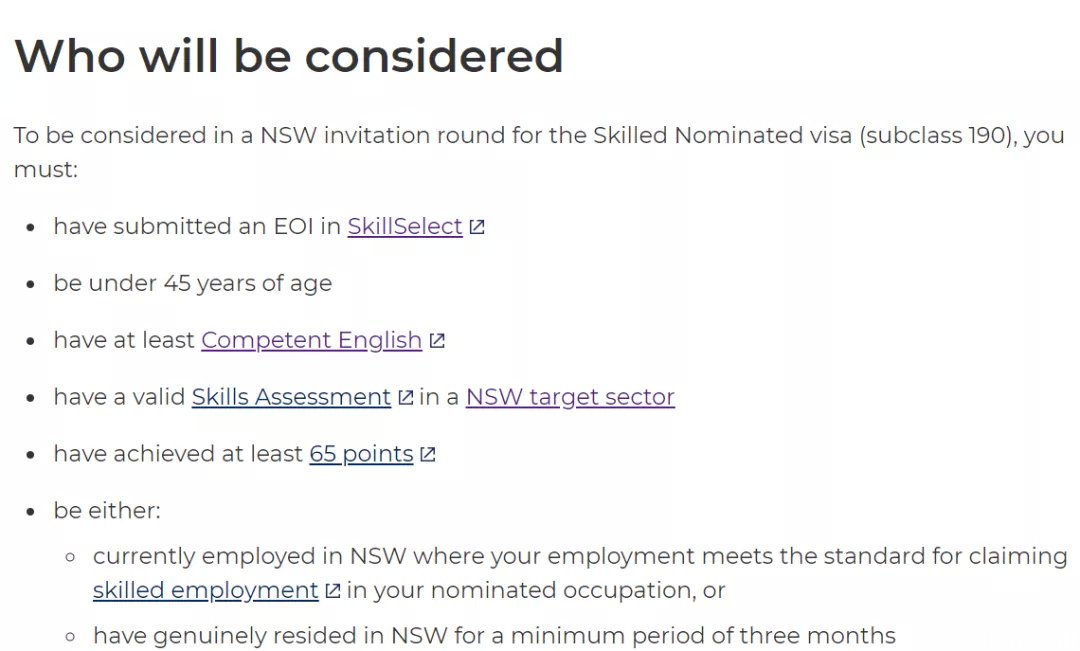Visit the NSW target sector link
This screenshot has height=651, width=1080.
point(570,397)
